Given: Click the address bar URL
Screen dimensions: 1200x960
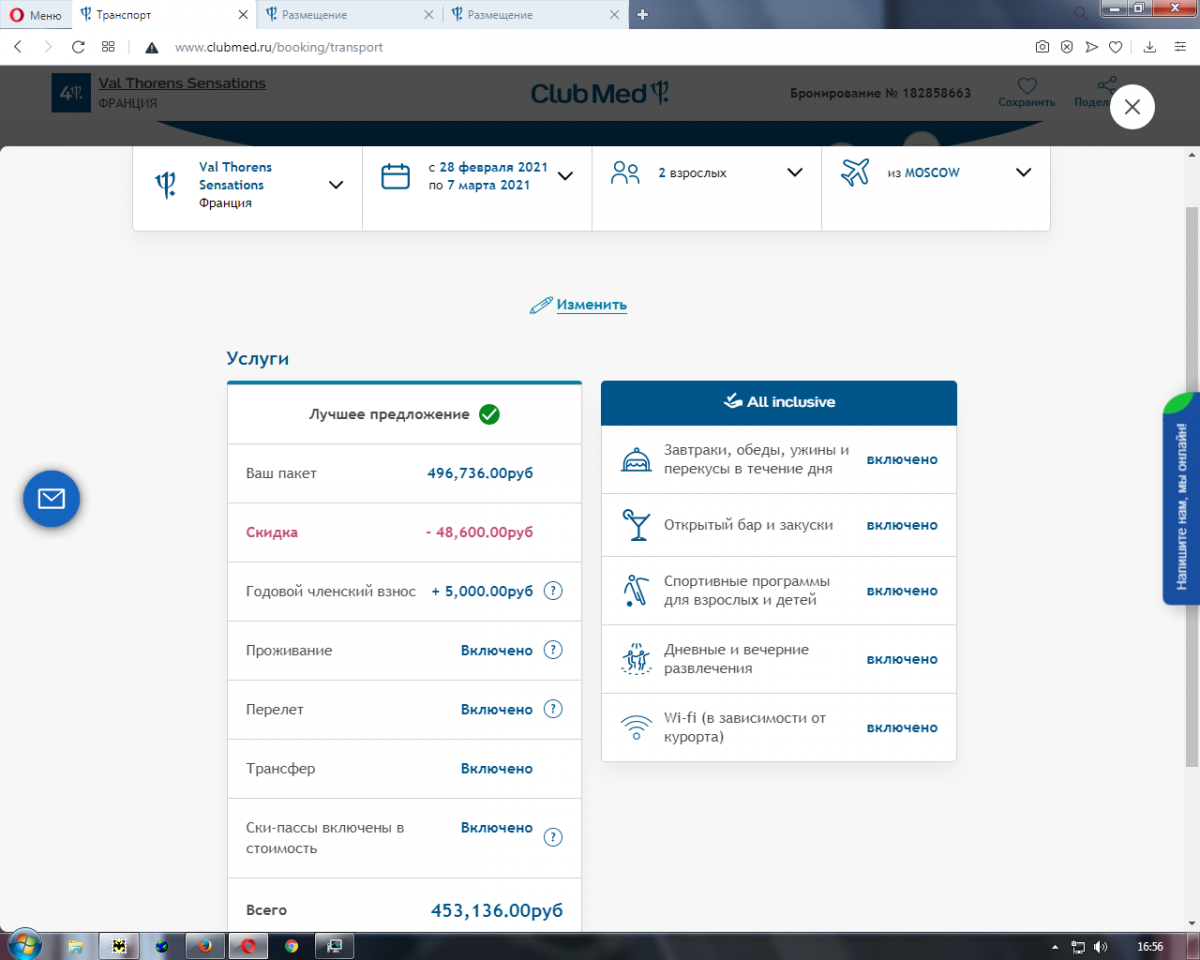Looking at the screenshot, I should click(x=279, y=47).
